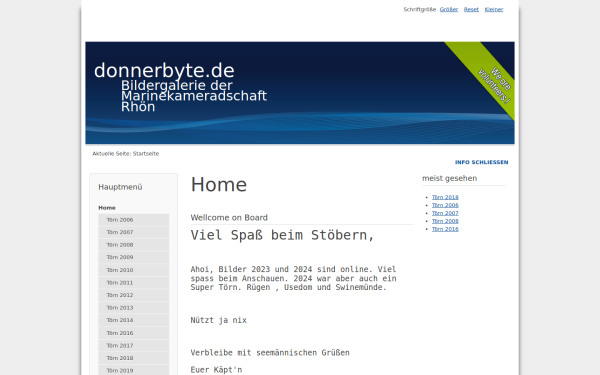Select Törn 2009 in the Hauptmenü
This screenshot has width=600, height=375.
[133, 257]
